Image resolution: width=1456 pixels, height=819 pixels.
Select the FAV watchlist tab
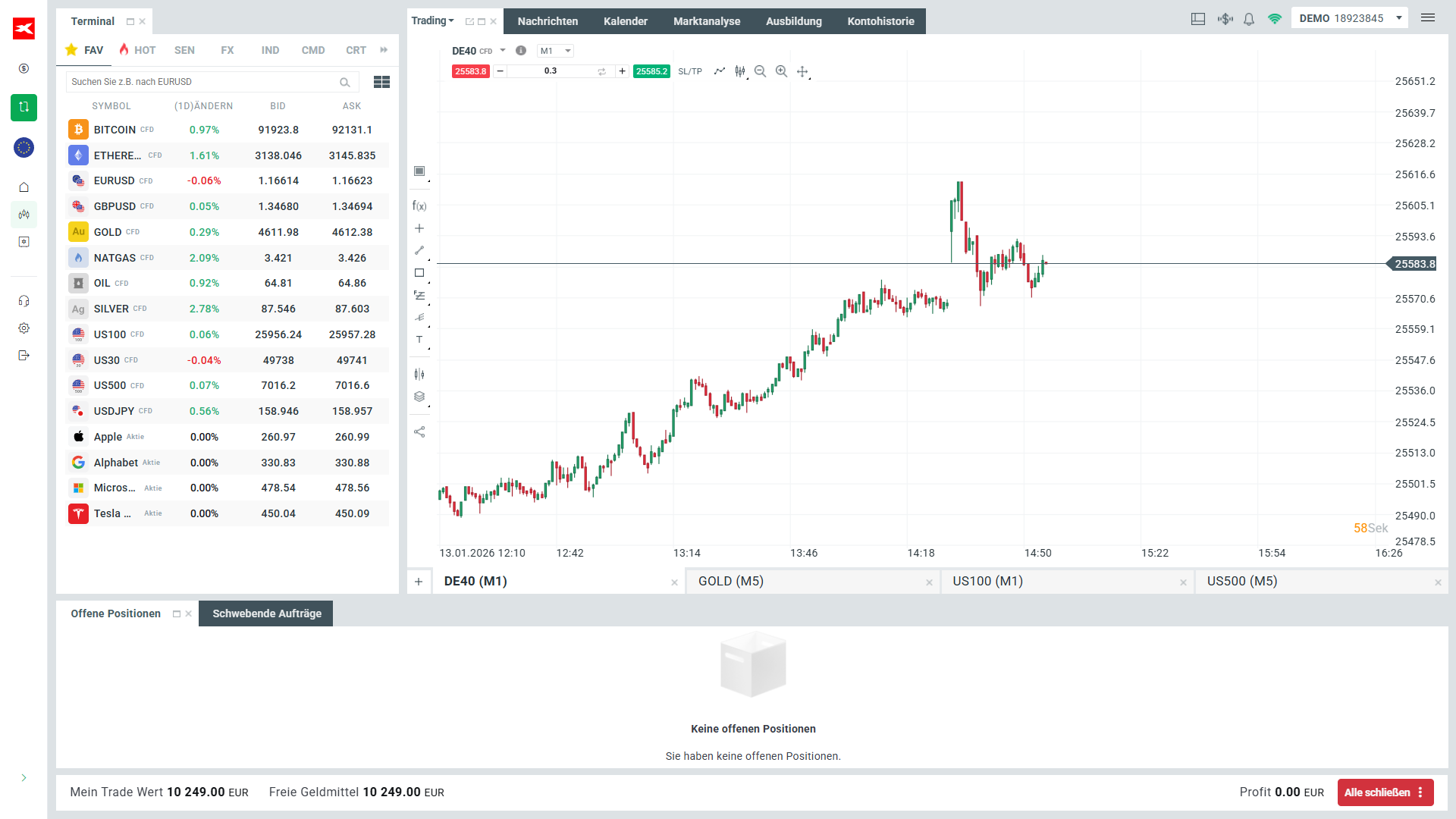point(85,50)
